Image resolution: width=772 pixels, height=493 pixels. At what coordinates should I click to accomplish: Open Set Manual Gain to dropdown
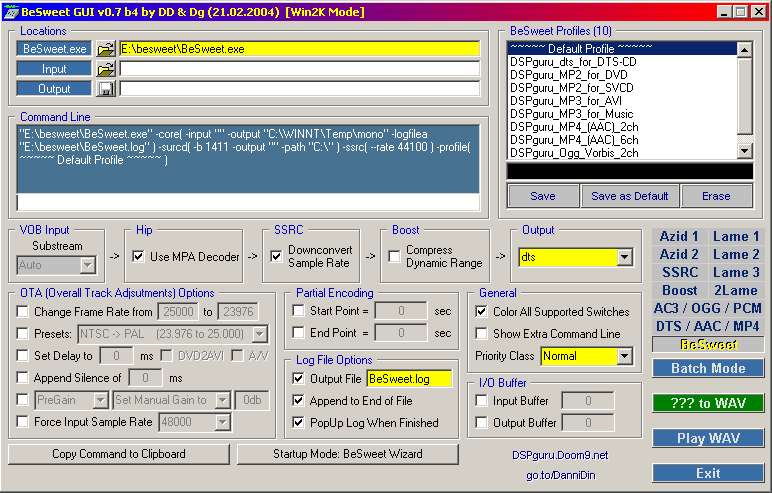223,400
